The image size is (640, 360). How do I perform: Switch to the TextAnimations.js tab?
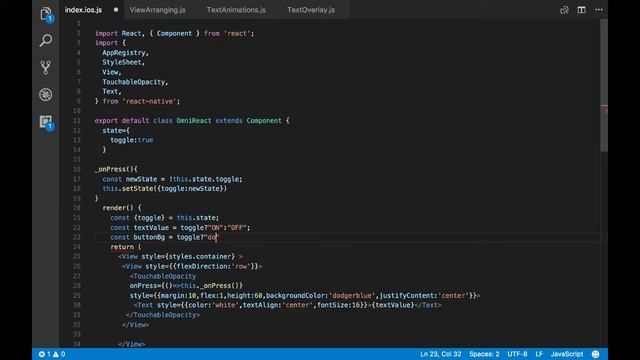point(236,10)
